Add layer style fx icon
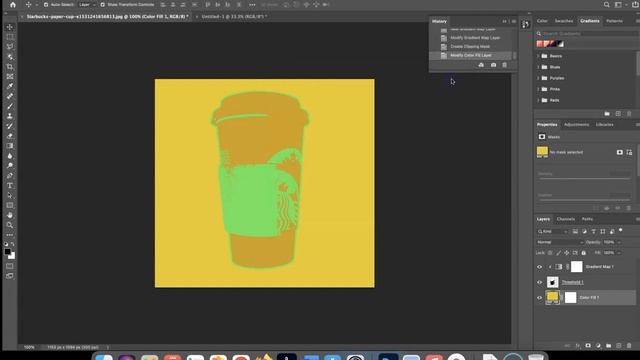Image resolution: width=640 pixels, height=360 pixels. [578, 346]
